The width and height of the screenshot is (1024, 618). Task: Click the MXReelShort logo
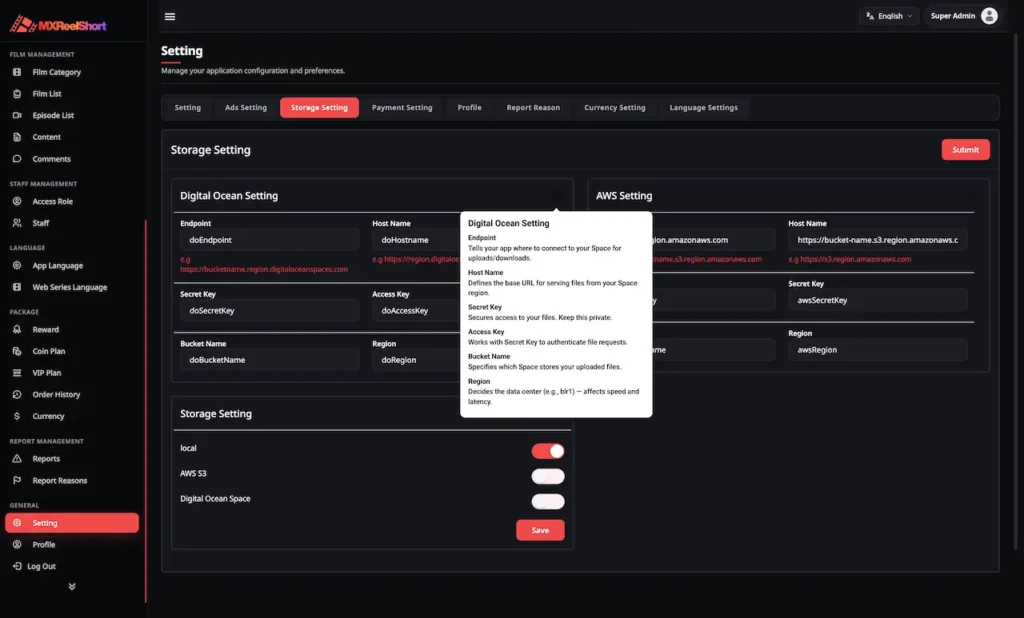click(x=57, y=25)
